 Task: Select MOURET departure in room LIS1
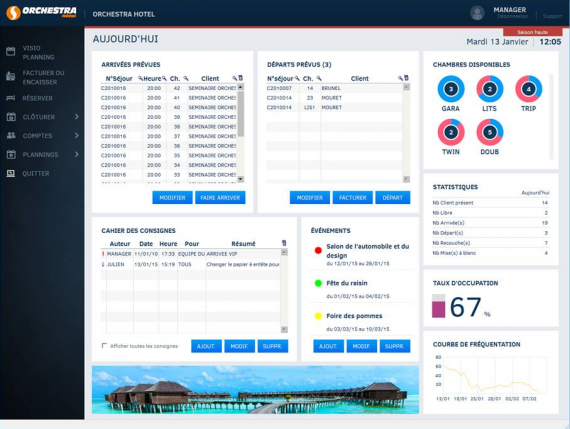(334, 107)
